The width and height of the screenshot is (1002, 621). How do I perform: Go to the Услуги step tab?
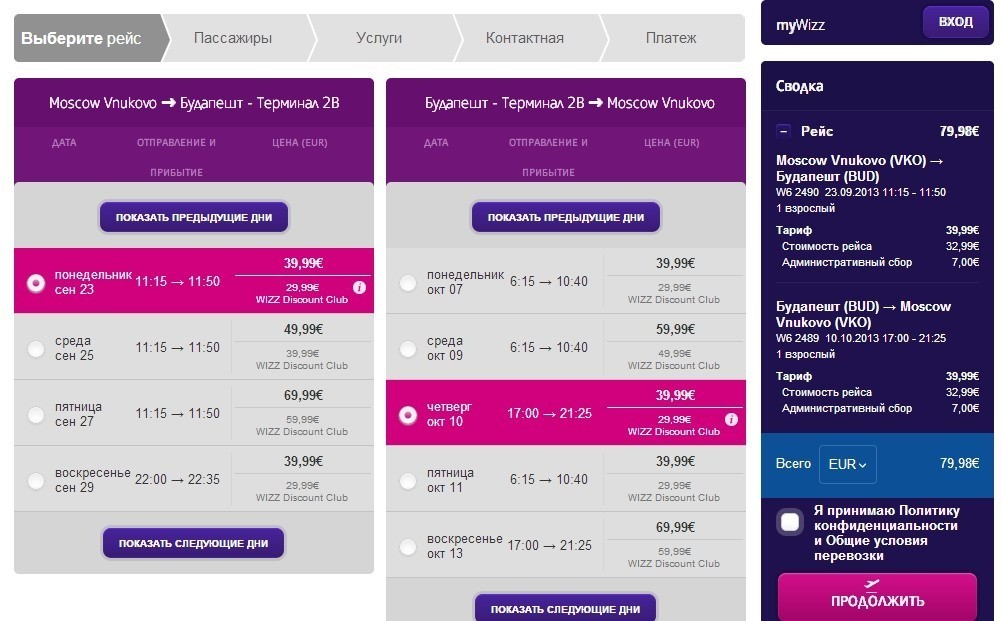[379, 38]
